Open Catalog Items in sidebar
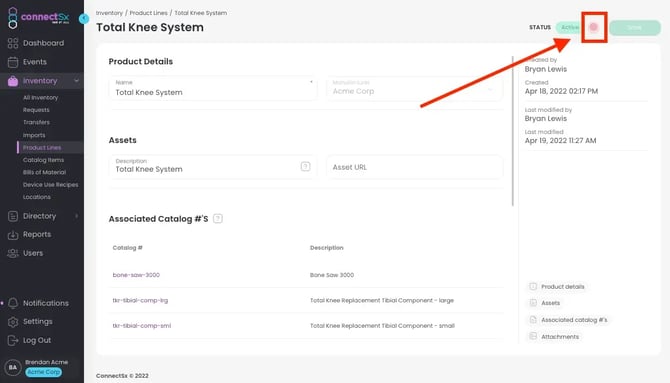Image resolution: width=670 pixels, height=383 pixels. point(44,160)
